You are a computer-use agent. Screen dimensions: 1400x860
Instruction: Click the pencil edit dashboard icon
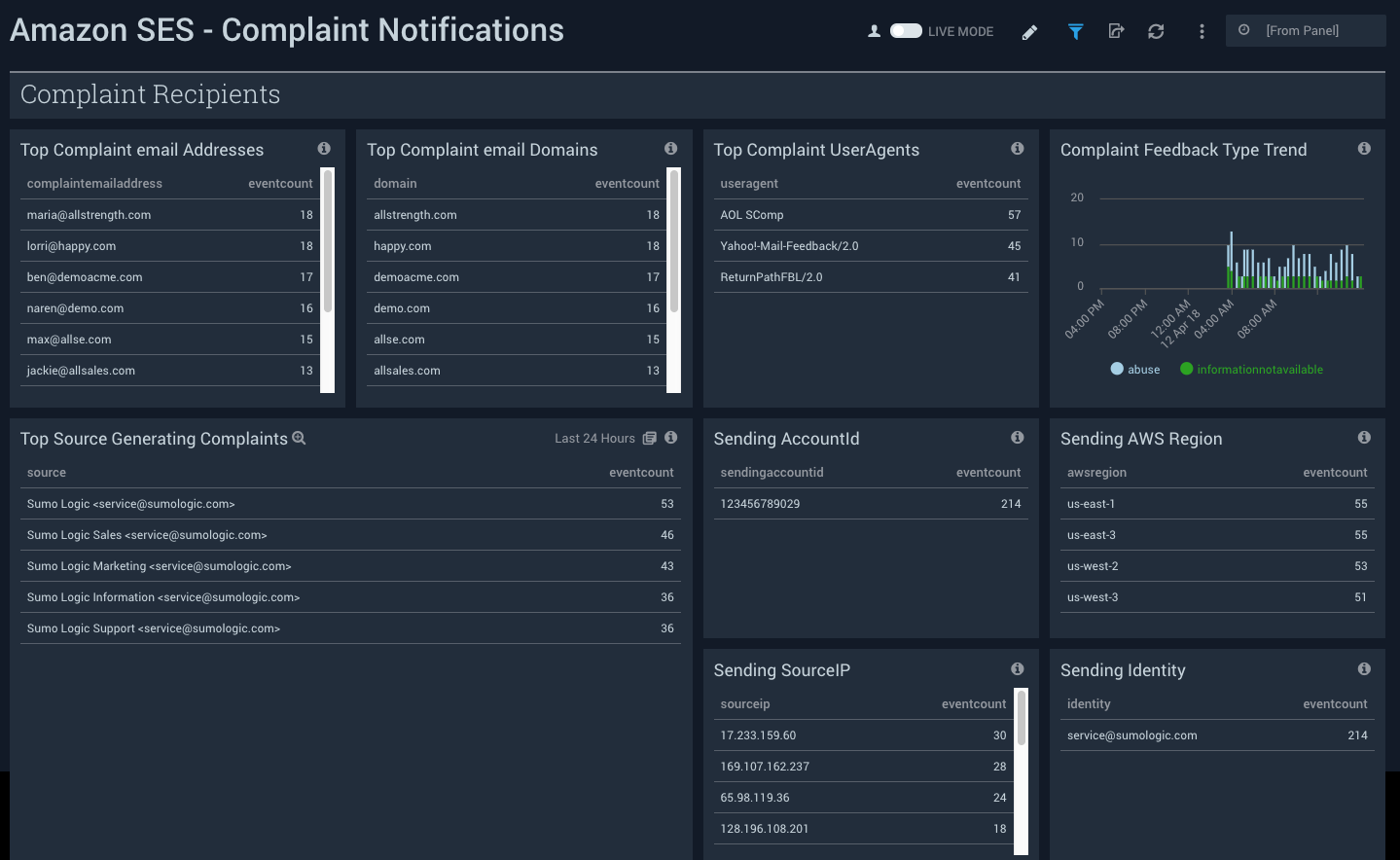[x=1029, y=32]
